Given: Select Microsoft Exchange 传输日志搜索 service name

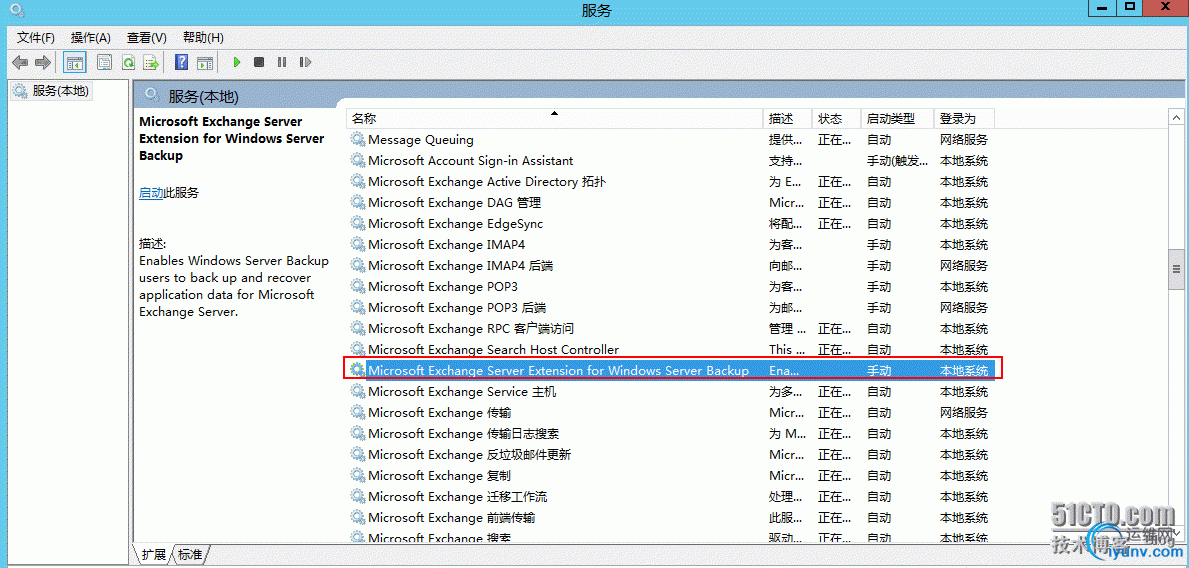Looking at the screenshot, I should [x=463, y=434].
